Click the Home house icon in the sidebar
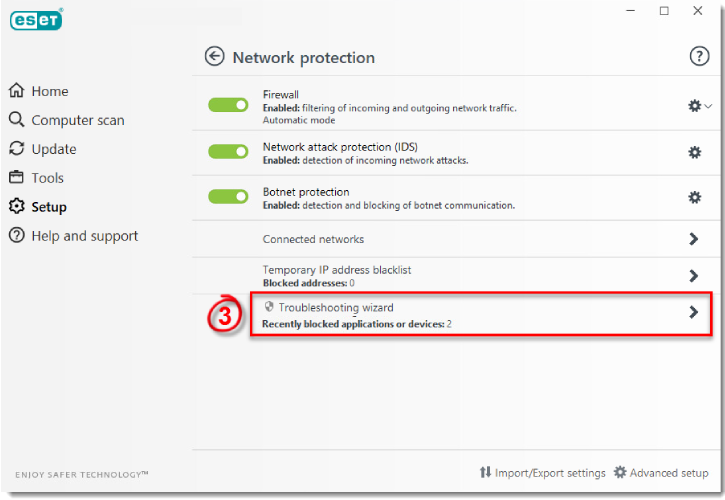The image size is (725, 500). (x=17, y=90)
